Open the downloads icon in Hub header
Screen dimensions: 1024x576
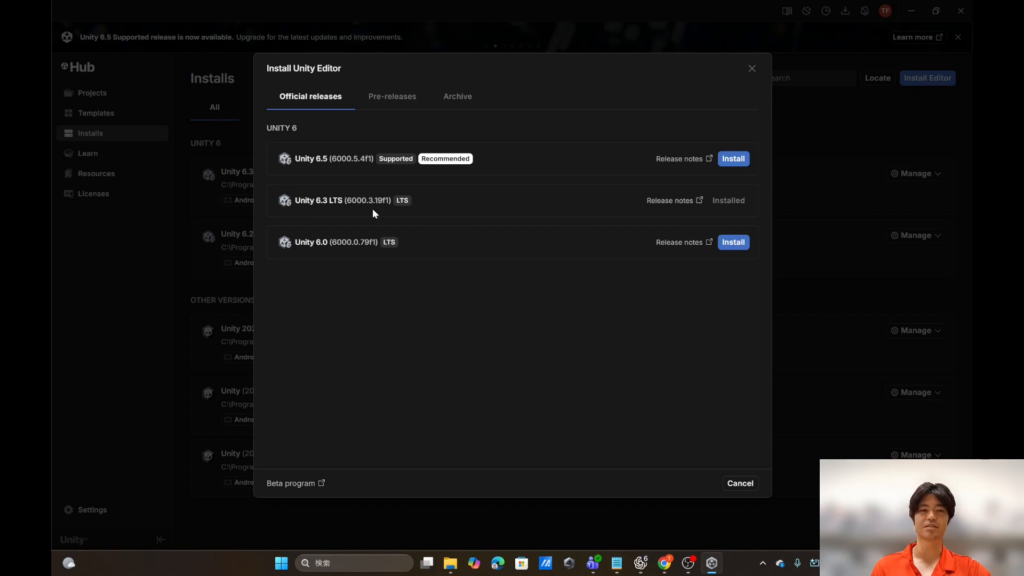pos(845,11)
